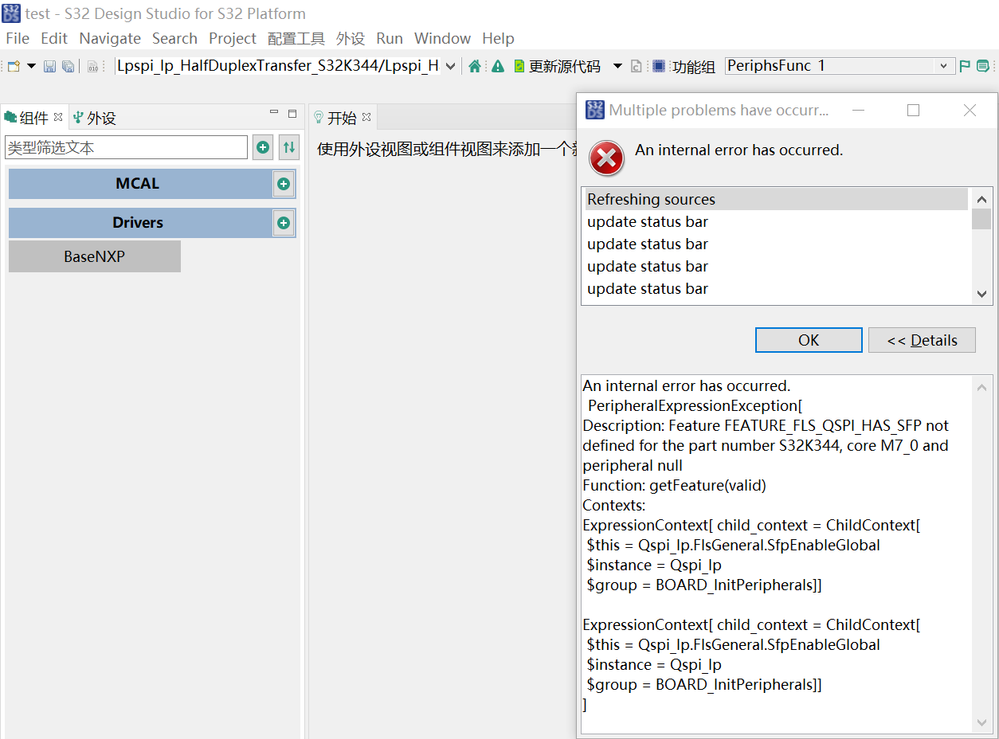Viewport: 999px width, 739px height.
Task: Maximize the Multiple problems dialog
Action: tap(913, 110)
